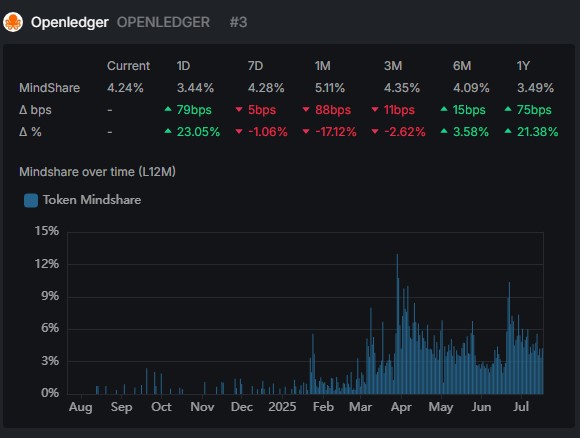580x438 pixels.
Task: Click the #3 rank label
Action: pyautogui.click(x=238, y=22)
